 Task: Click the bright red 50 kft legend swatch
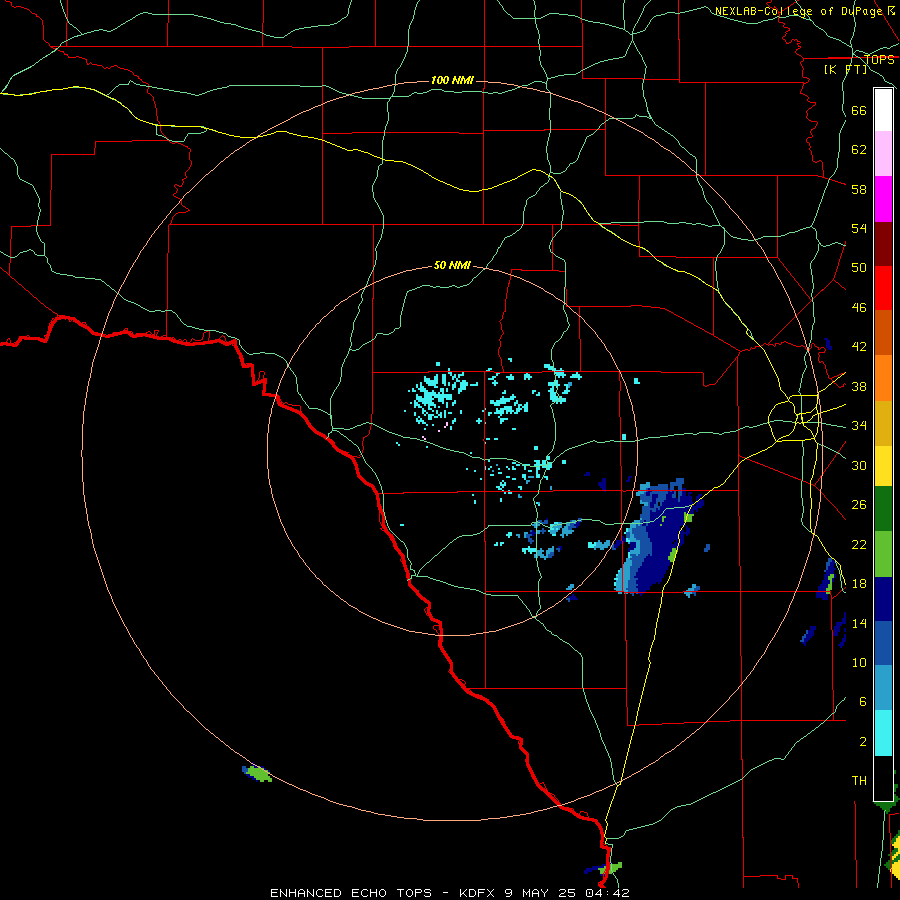[883, 288]
